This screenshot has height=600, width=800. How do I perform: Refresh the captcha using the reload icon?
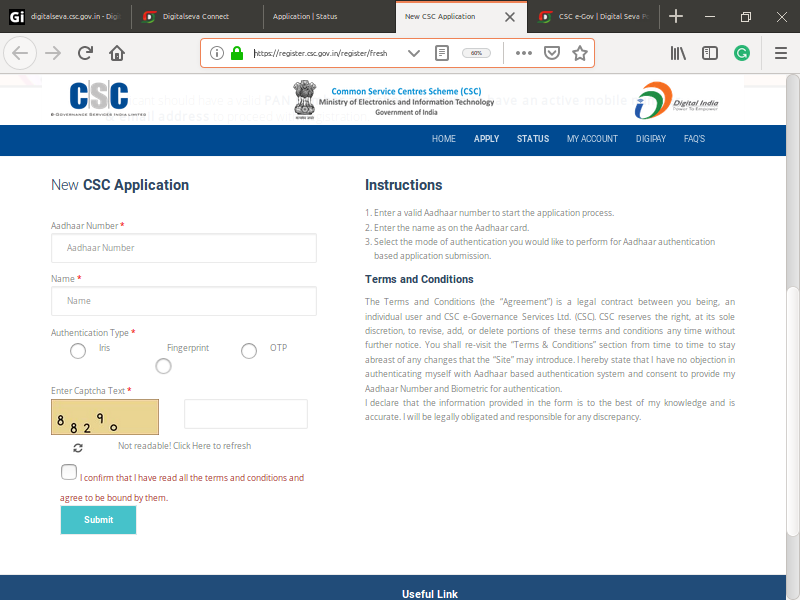tap(77, 448)
